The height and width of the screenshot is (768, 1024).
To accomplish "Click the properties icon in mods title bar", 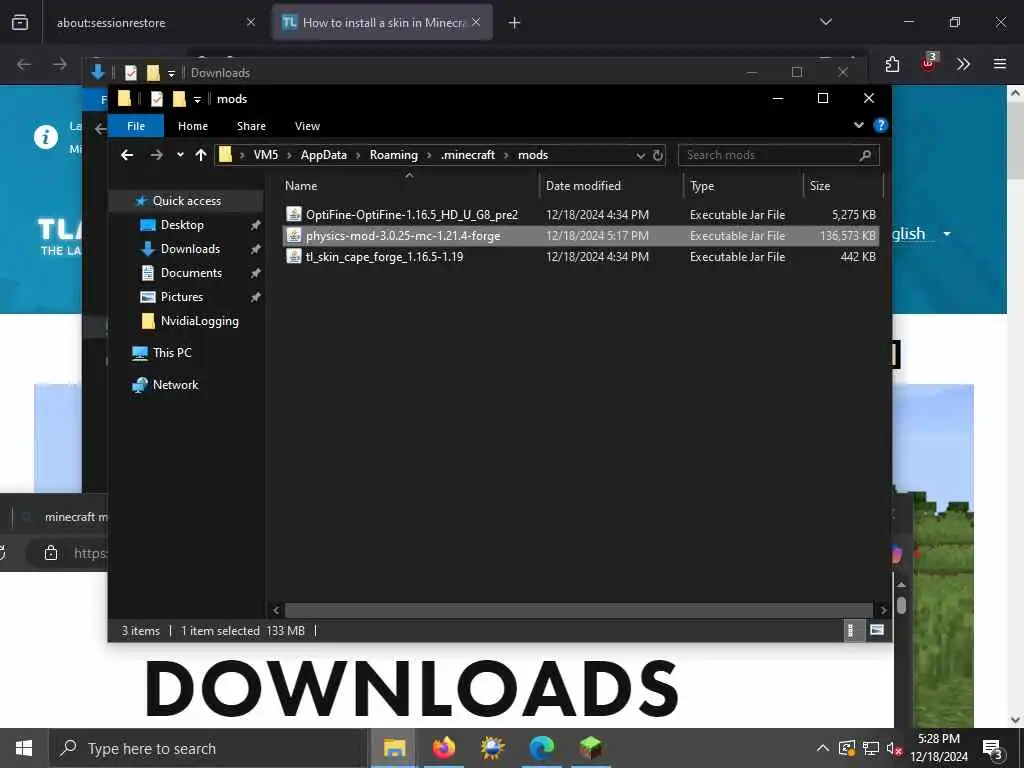I will point(156,99).
